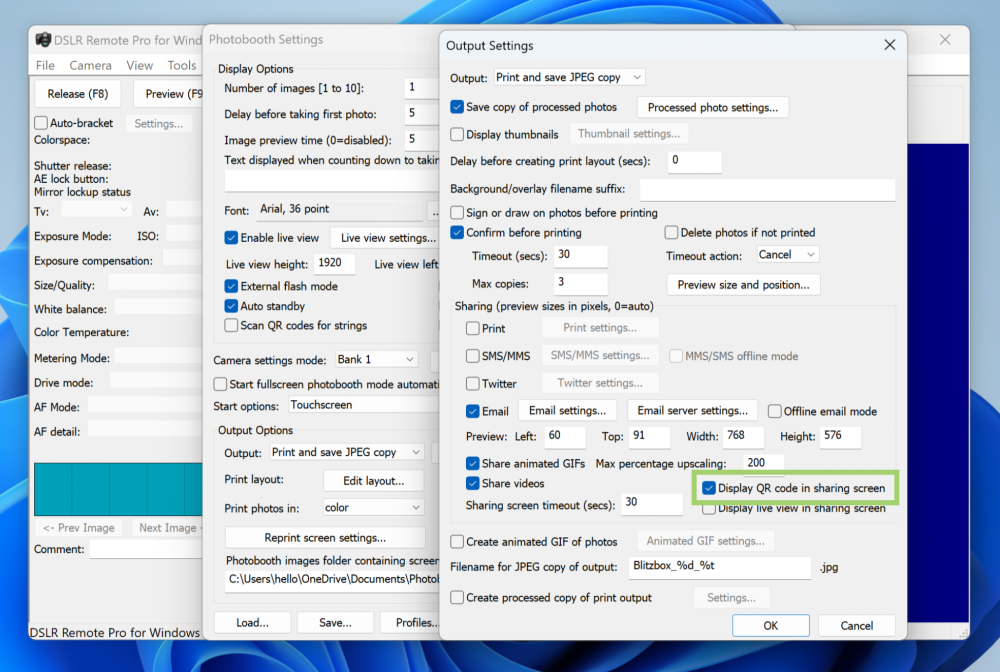Enable Scan QR codes for strings
This screenshot has height=672, width=1000.
click(231, 325)
